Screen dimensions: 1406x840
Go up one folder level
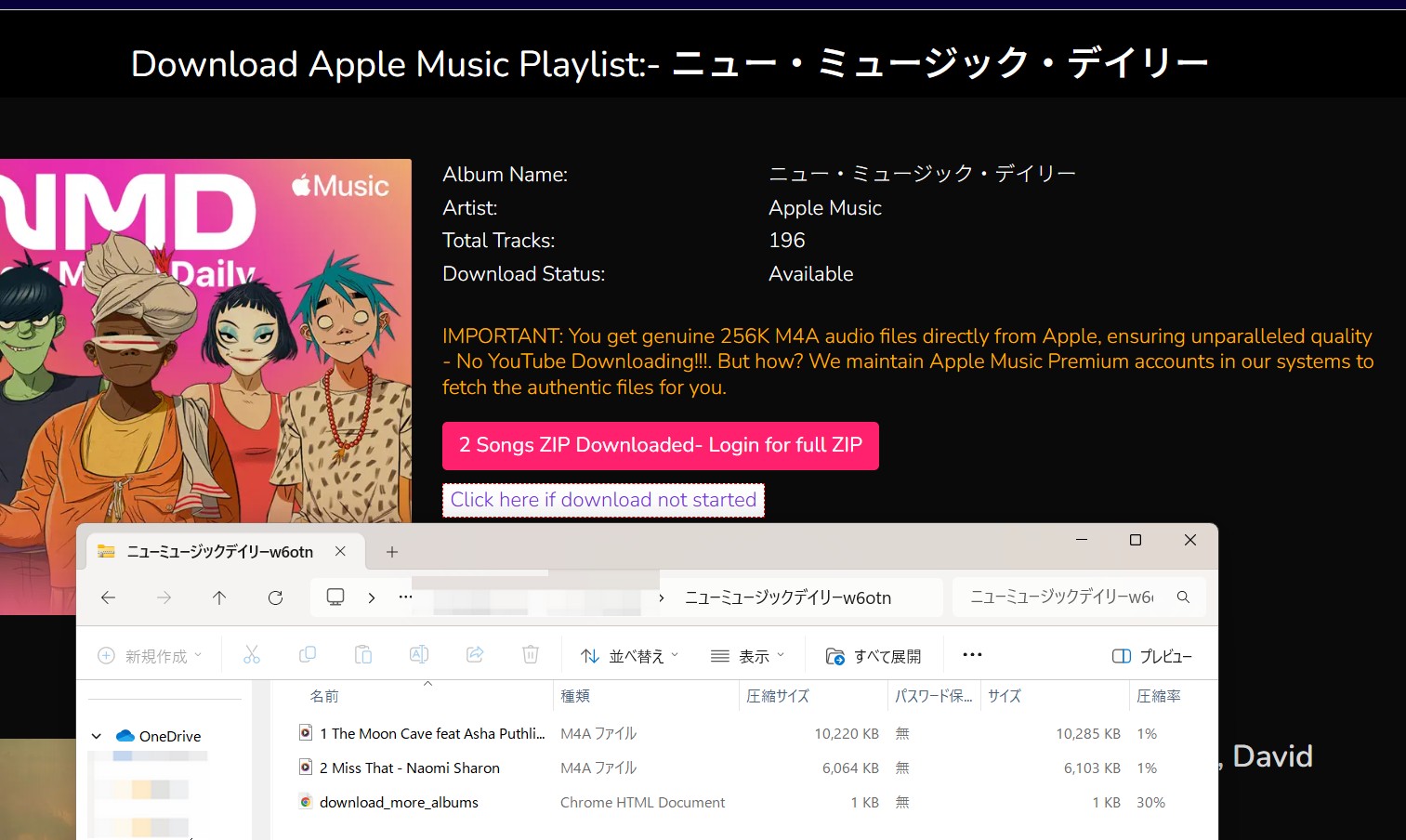(x=219, y=597)
